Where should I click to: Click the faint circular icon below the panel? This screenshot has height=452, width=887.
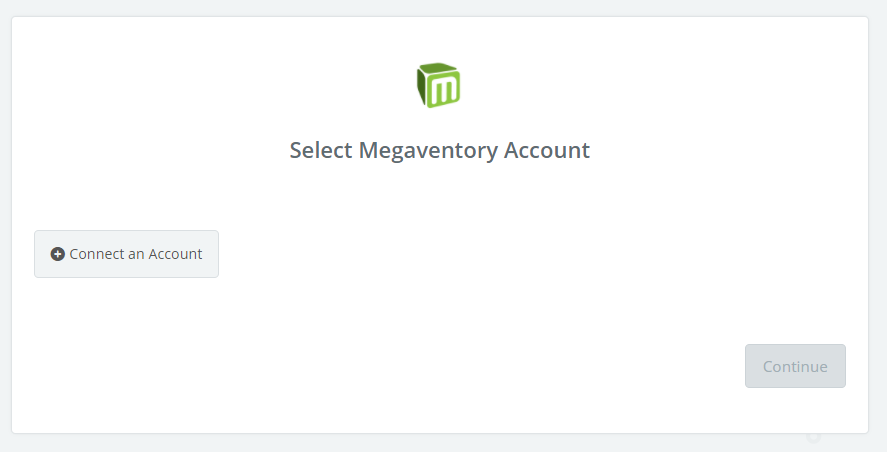[813, 437]
